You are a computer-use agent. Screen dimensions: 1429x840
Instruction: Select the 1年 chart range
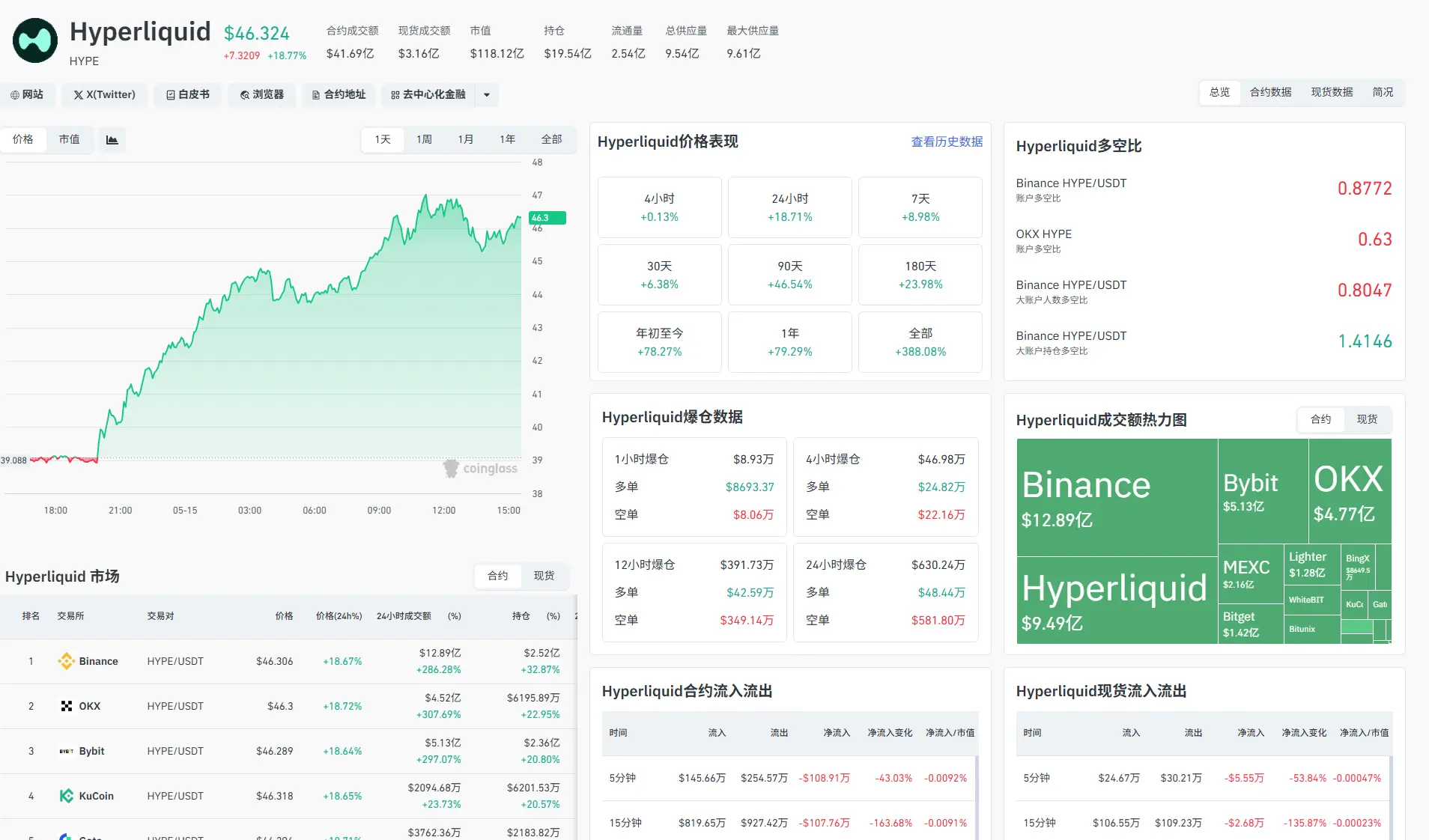tap(508, 140)
